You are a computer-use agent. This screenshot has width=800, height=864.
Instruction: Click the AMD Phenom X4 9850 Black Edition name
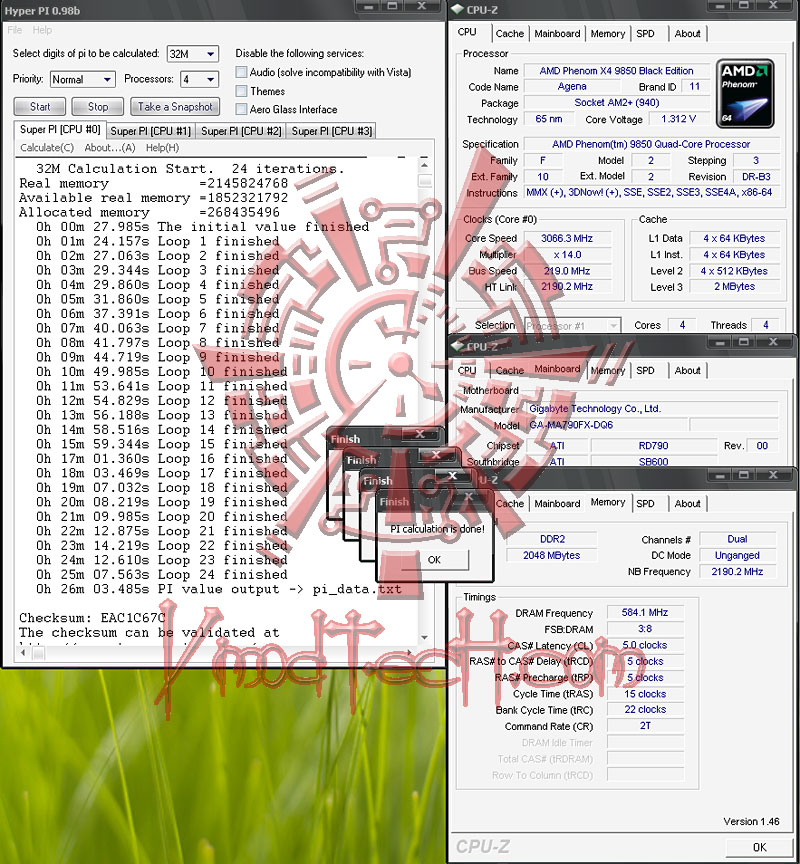616,71
